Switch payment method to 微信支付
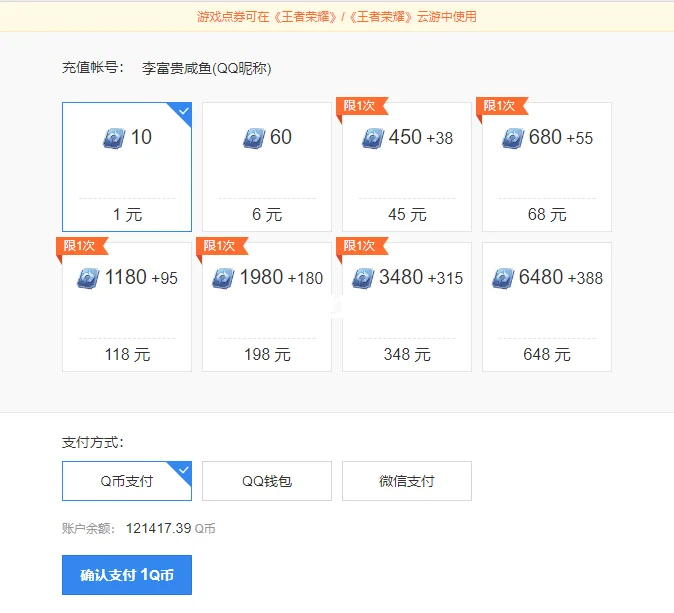Screen dimensions: 674x613 [x=407, y=481]
